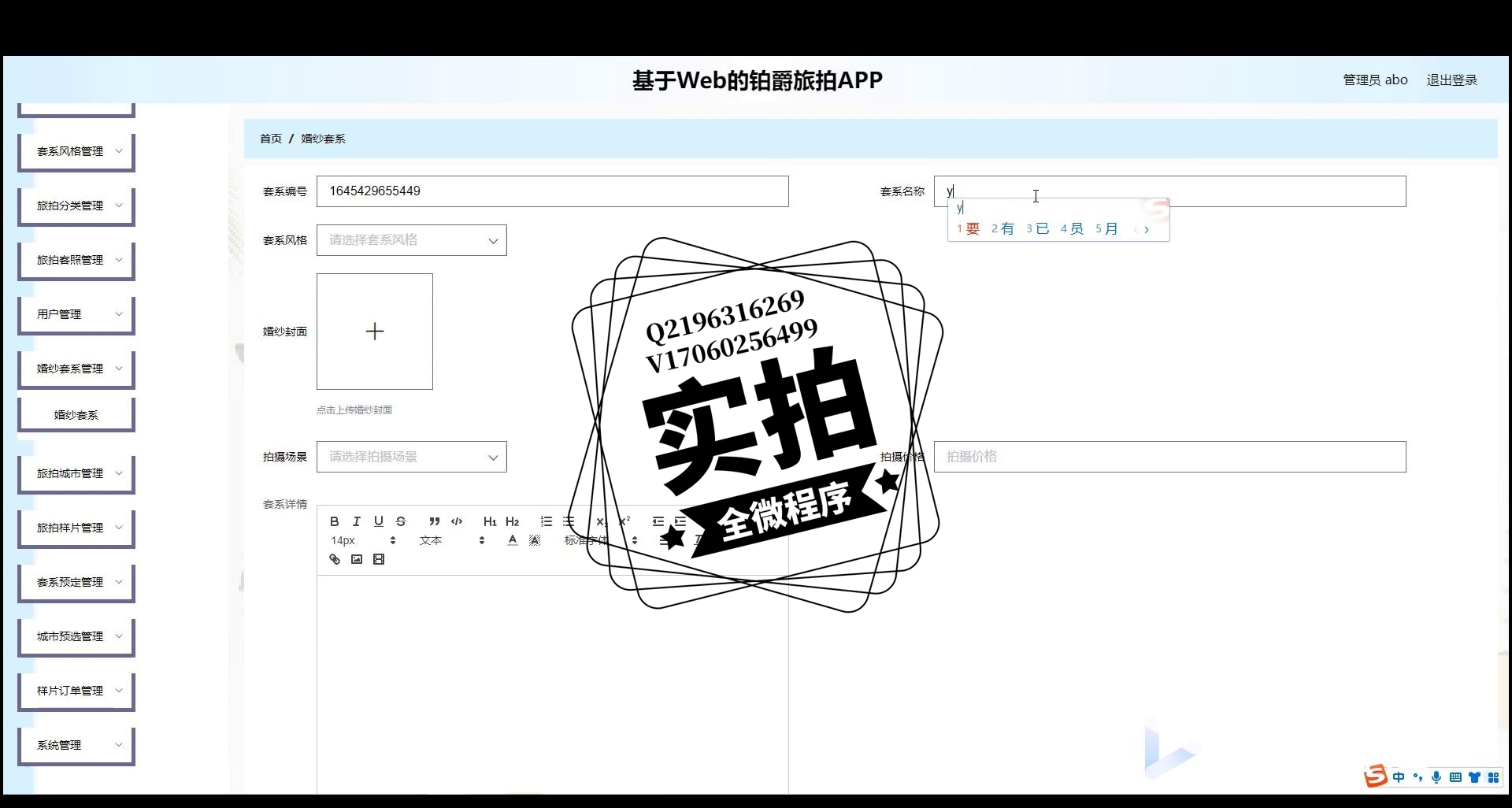Click 退出登录 to log out

(x=1452, y=80)
